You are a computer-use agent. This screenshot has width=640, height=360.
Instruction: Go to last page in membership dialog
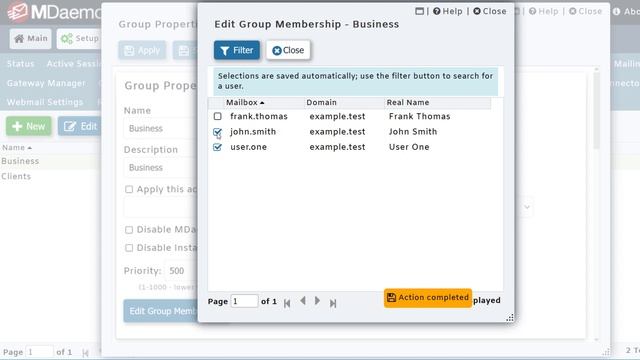pos(333,303)
